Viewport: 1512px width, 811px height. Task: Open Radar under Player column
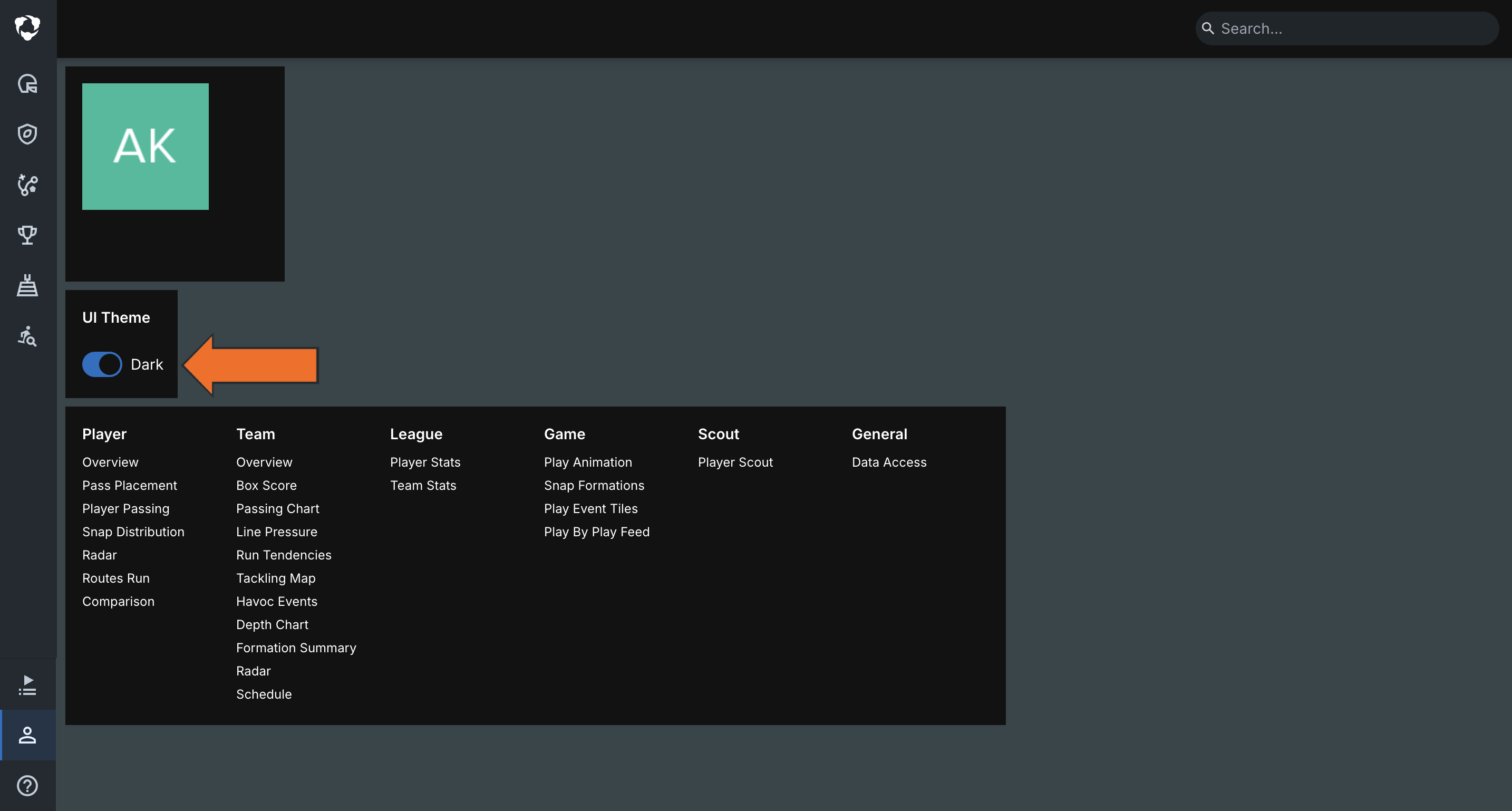pyautogui.click(x=100, y=555)
